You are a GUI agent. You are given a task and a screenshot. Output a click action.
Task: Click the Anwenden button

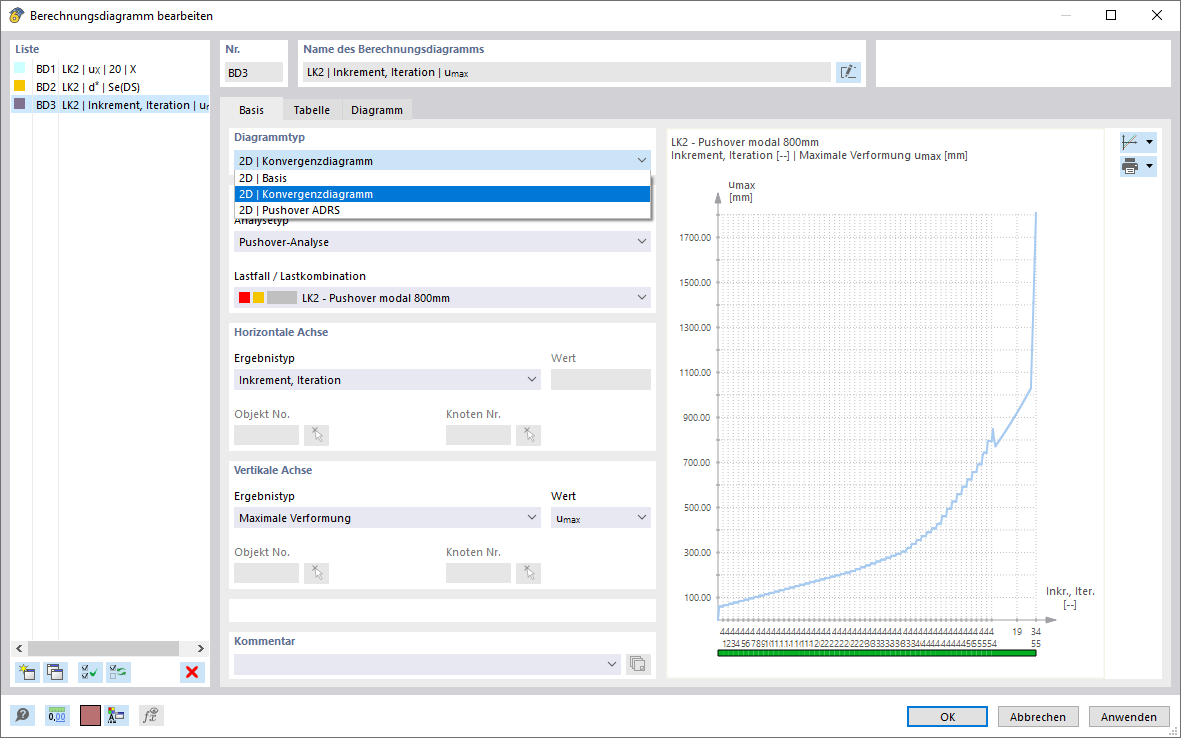tap(1128, 717)
